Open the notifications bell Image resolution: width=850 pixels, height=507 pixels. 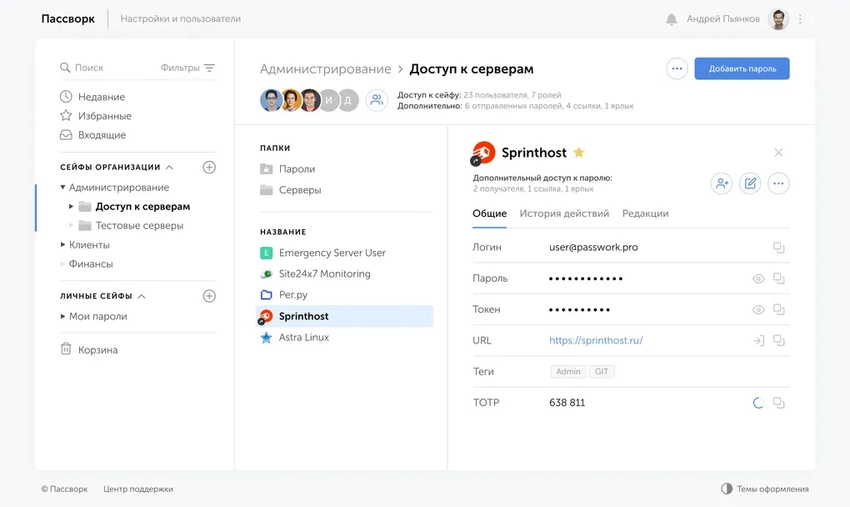click(x=671, y=19)
